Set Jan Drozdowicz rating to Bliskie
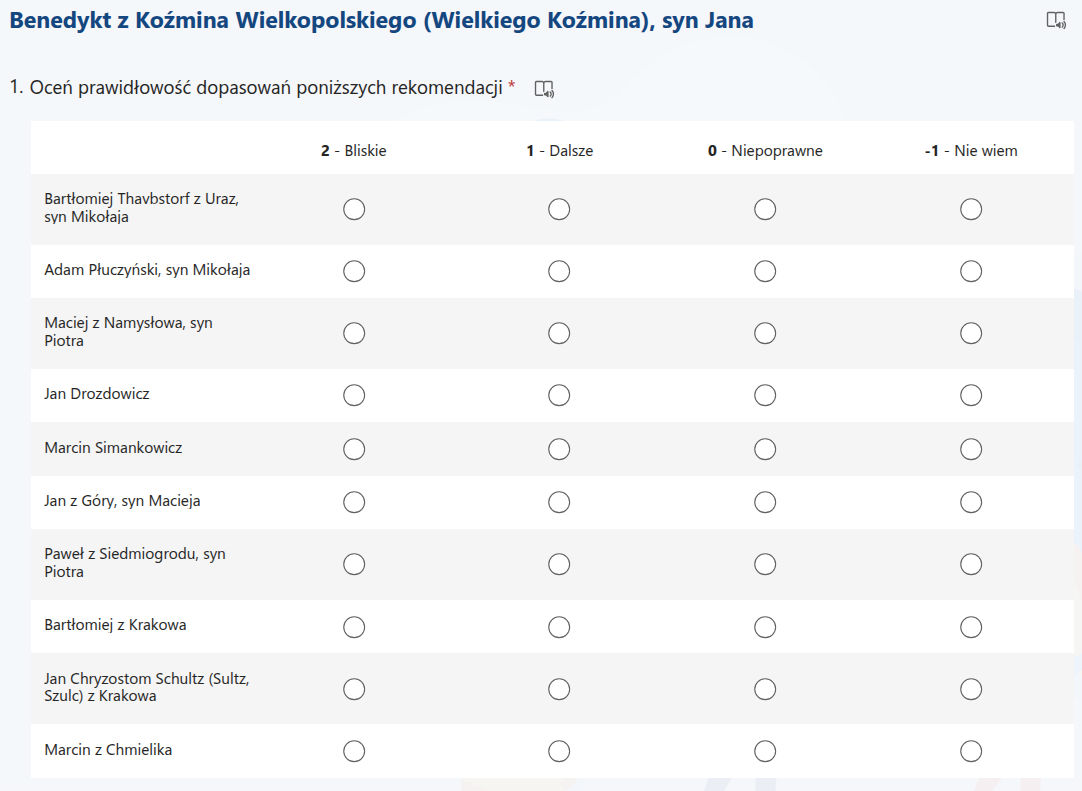The width and height of the screenshot is (1082, 791). coord(354,395)
